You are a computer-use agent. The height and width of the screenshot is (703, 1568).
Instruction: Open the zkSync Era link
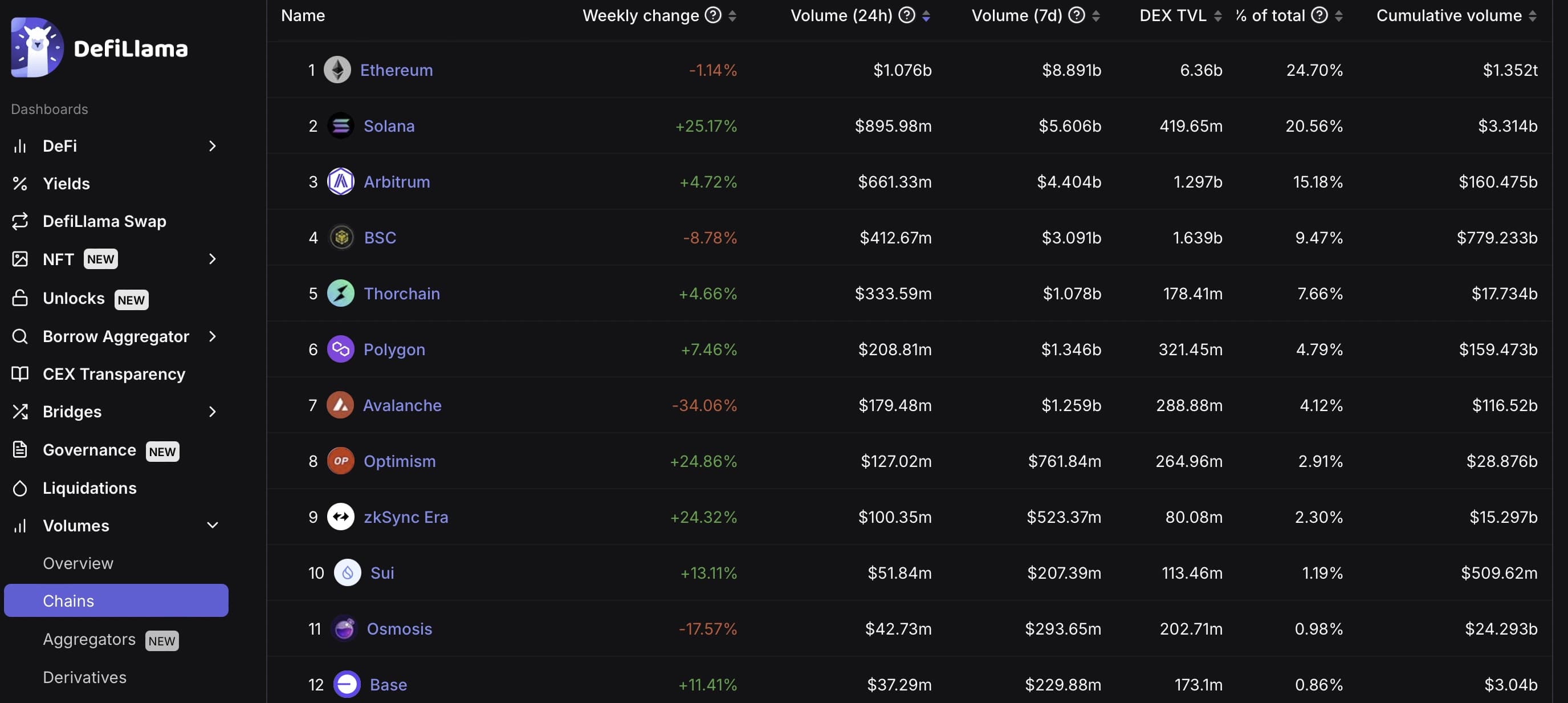(x=406, y=517)
